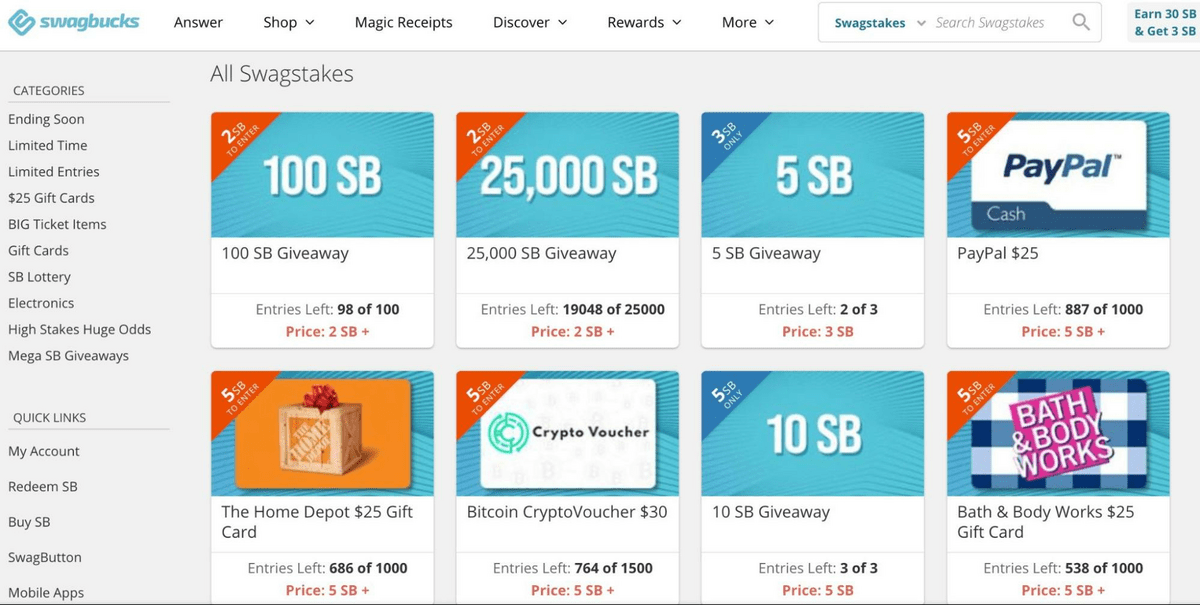Open the 5 SB giveaway thumbnail
The height and width of the screenshot is (605, 1200).
(x=813, y=174)
